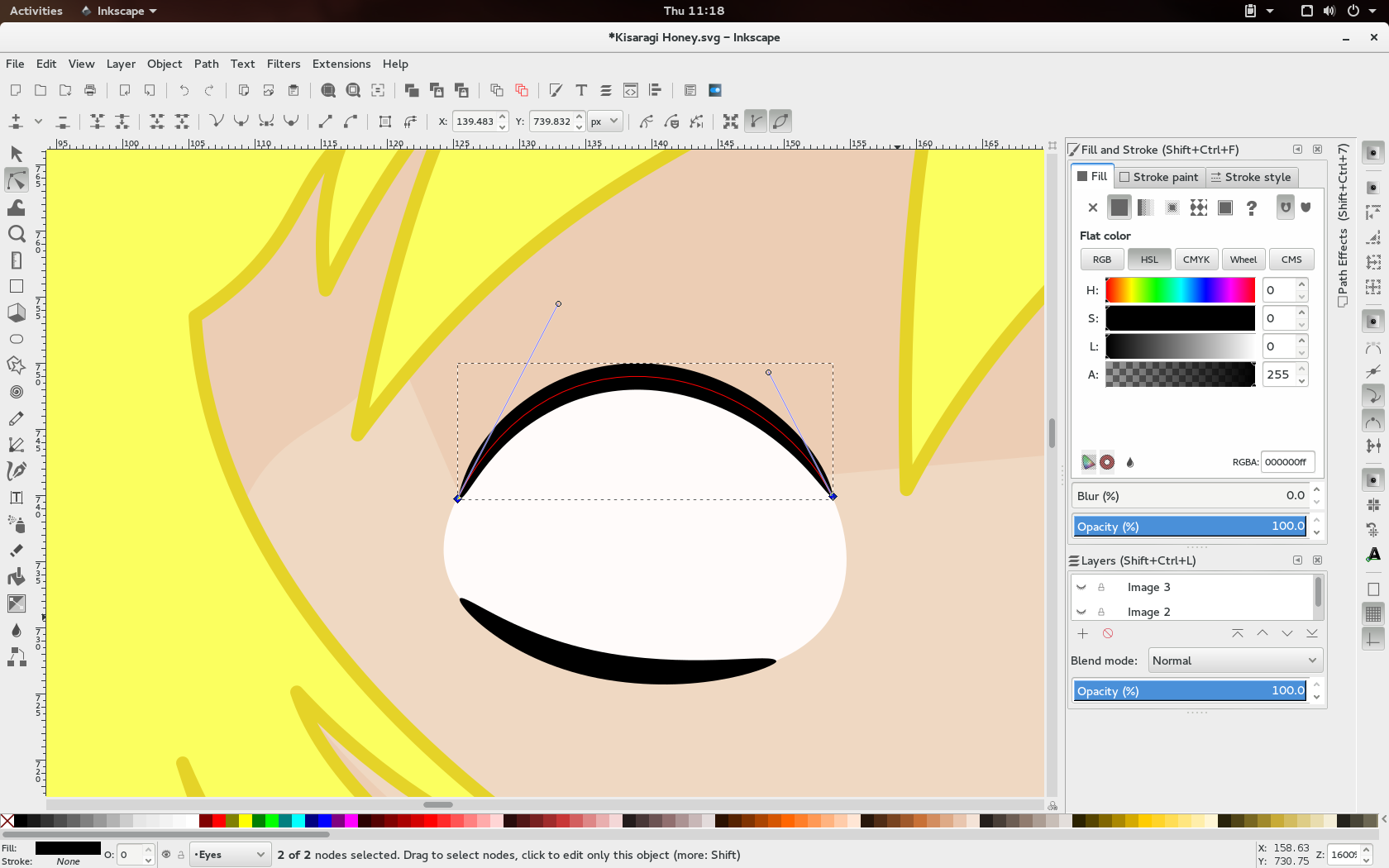
Task: Select the Node editing tool
Action: coord(17,180)
